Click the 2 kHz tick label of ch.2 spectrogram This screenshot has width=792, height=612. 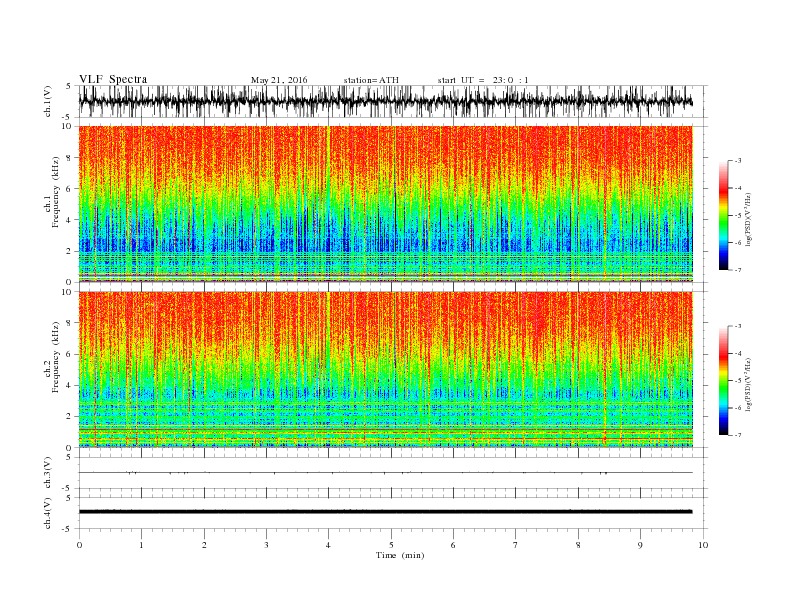(x=70, y=417)
